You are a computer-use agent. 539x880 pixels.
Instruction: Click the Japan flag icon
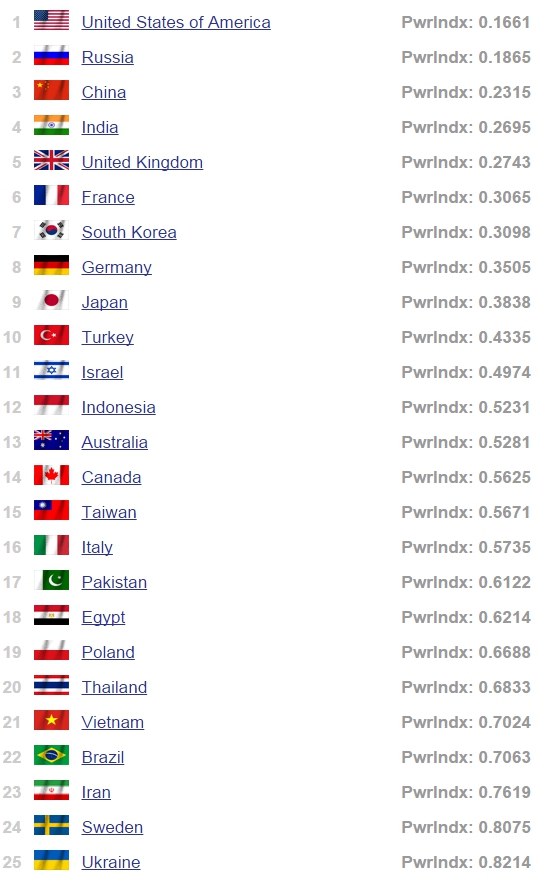click(51, 300)
